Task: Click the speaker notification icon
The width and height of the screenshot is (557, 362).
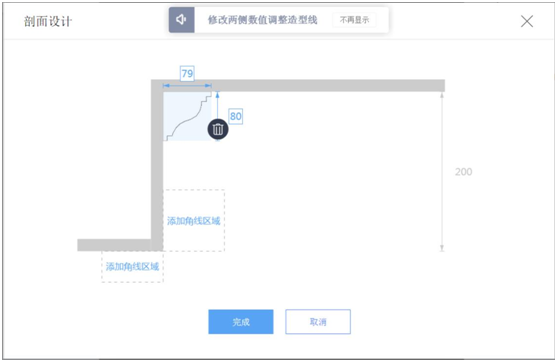Action: click(182, 20)
